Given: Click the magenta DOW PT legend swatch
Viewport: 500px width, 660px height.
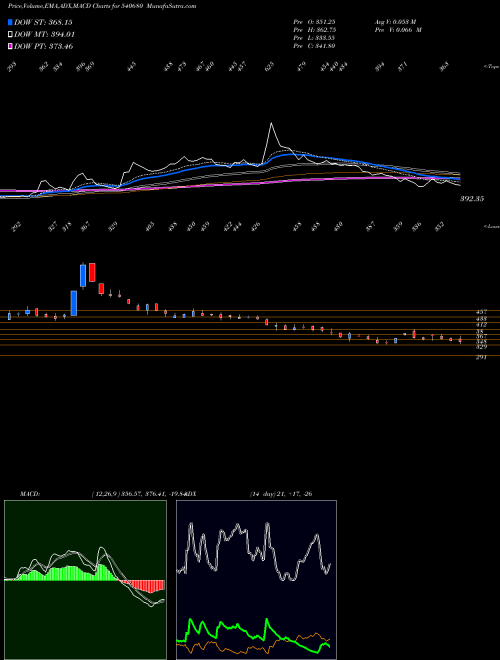Looking at the screenshot, I should coord(10,46).
